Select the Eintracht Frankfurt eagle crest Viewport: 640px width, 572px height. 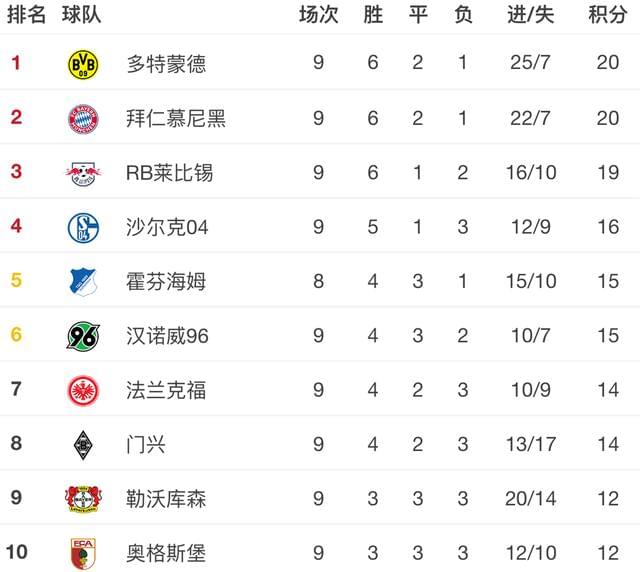pos(83,390)
